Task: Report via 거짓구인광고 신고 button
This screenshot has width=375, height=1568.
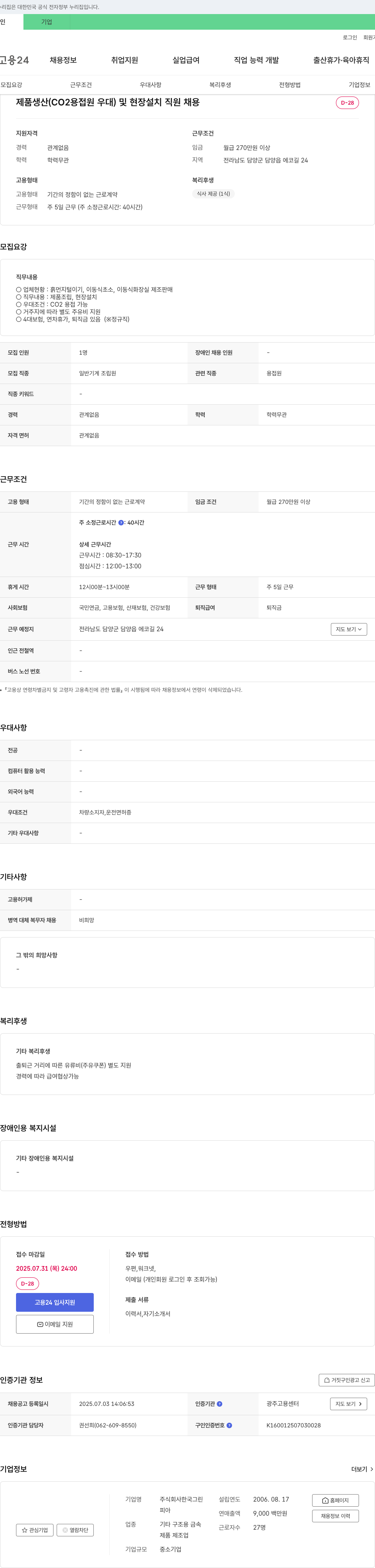Action: coord(347,1380)
